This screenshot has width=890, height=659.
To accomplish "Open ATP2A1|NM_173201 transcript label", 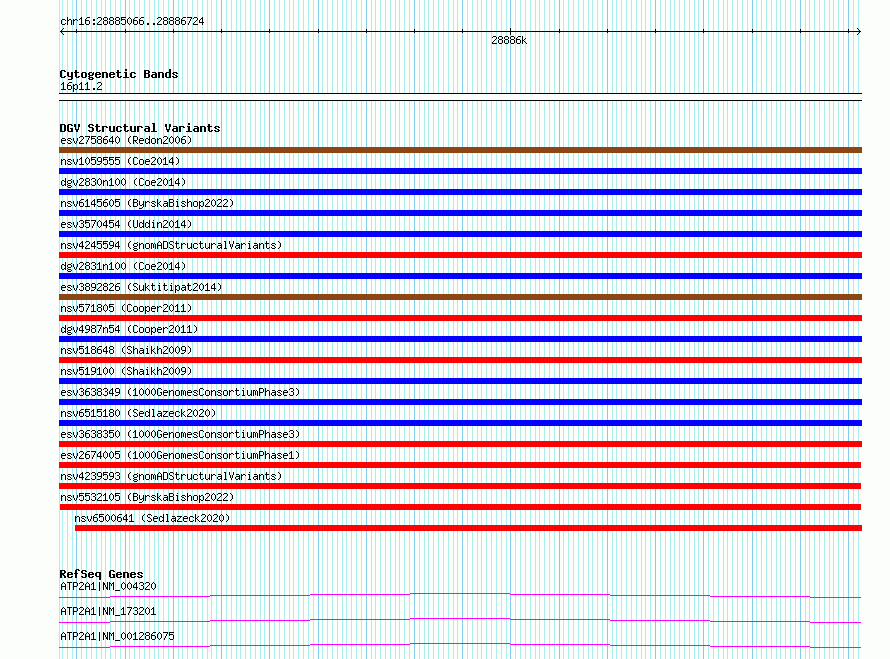I will coord(108,611).
